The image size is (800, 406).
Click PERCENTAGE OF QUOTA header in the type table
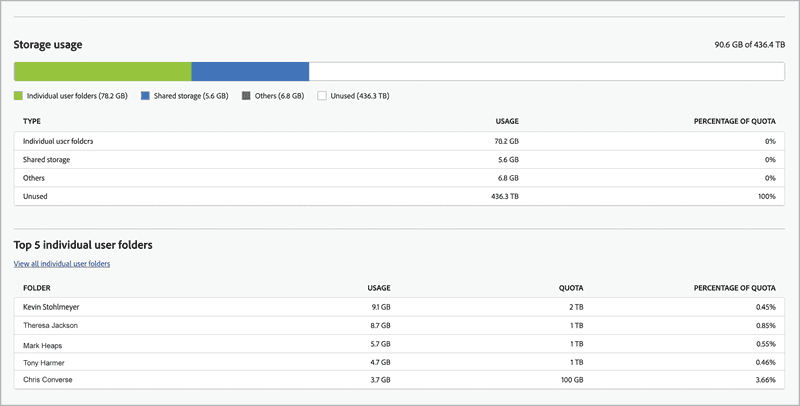tap(735, 121)
